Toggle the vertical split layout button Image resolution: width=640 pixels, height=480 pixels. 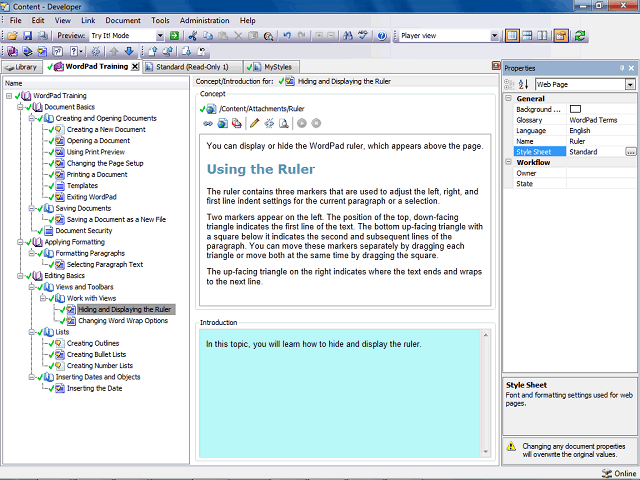542,36
